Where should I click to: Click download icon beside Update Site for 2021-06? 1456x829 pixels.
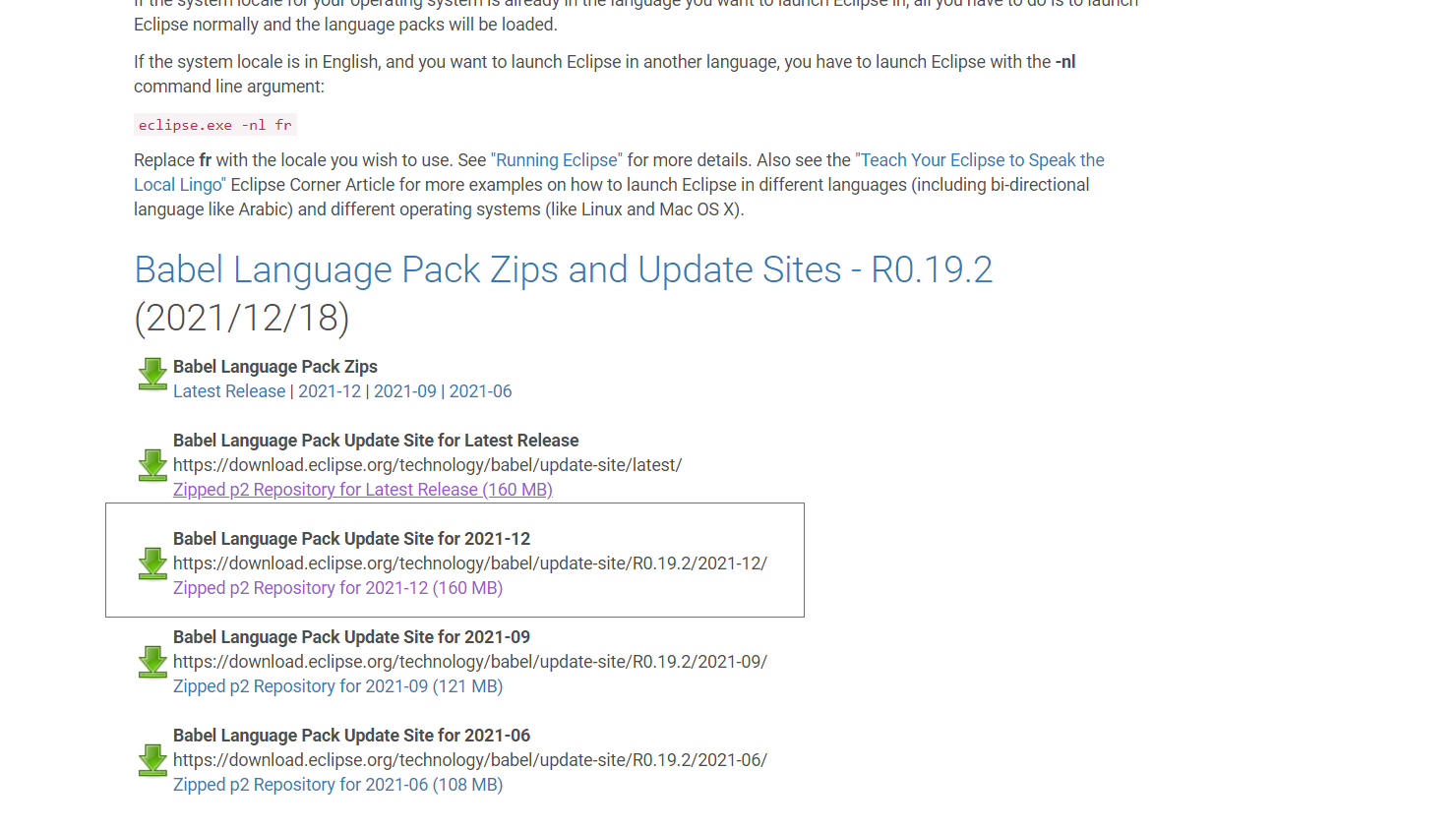point(152,760)
